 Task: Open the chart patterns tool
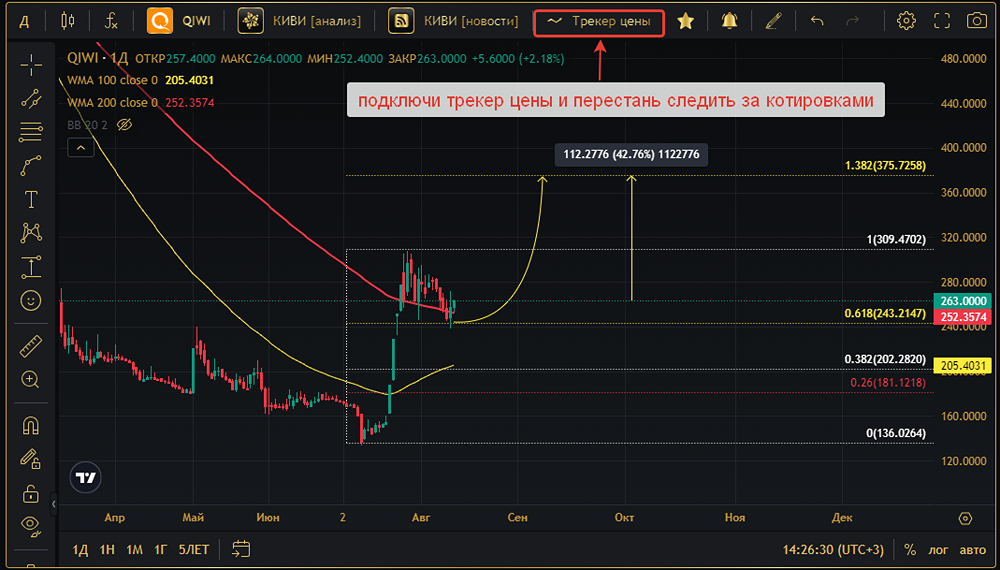31,233
